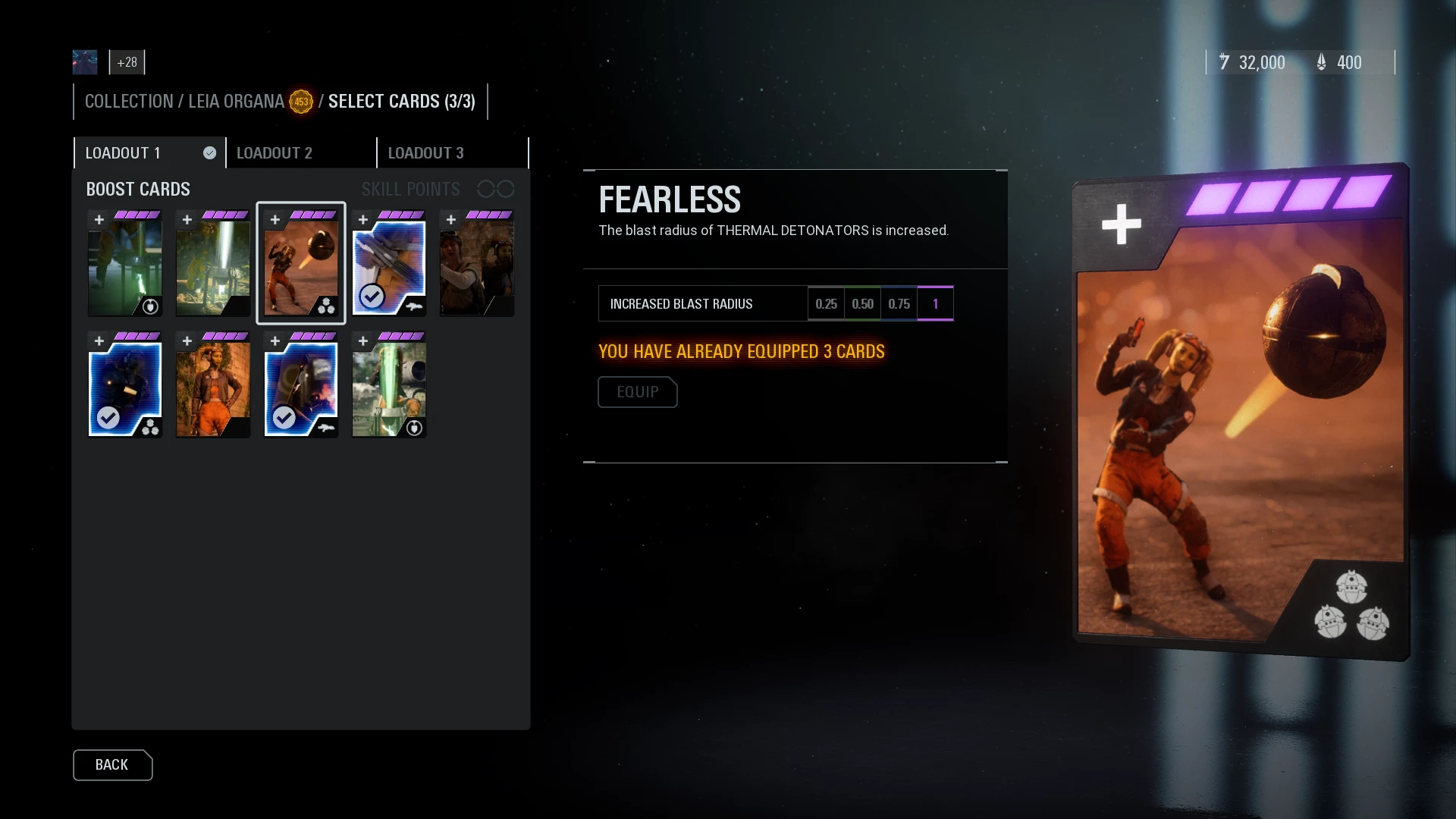Select the green lightsaber card in bottom row
1456x819 pixels.
(x=389, y=384)
